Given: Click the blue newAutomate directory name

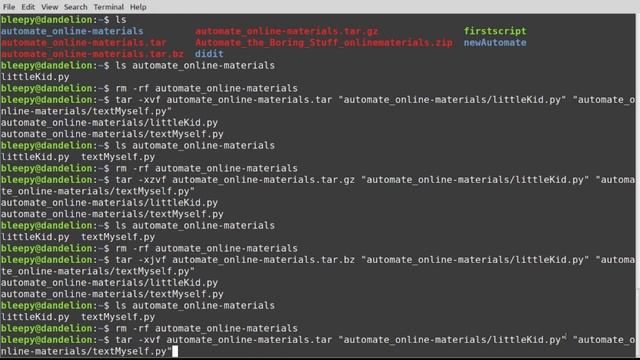Looking at the screenshot, I should click(x=495, y=42).
